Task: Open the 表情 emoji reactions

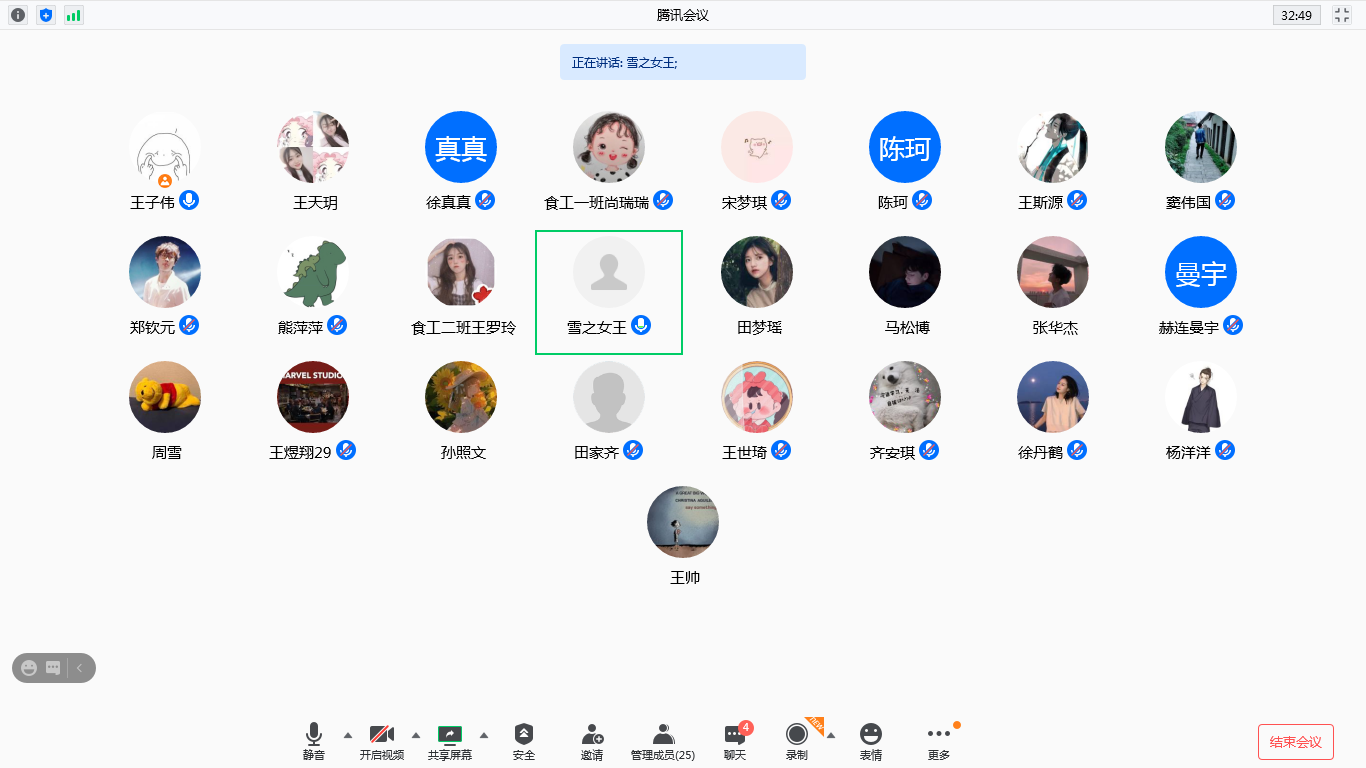Action: (871, 741)
